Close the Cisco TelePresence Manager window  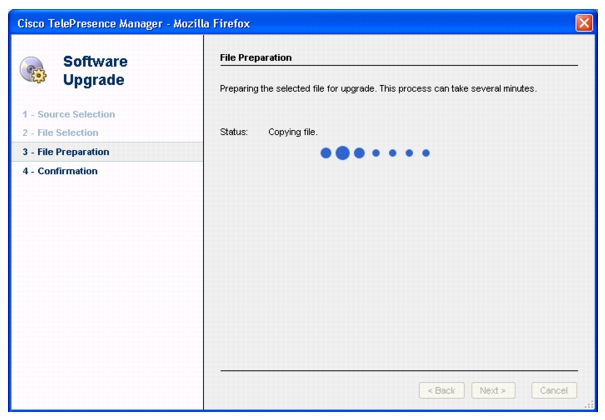584,23
